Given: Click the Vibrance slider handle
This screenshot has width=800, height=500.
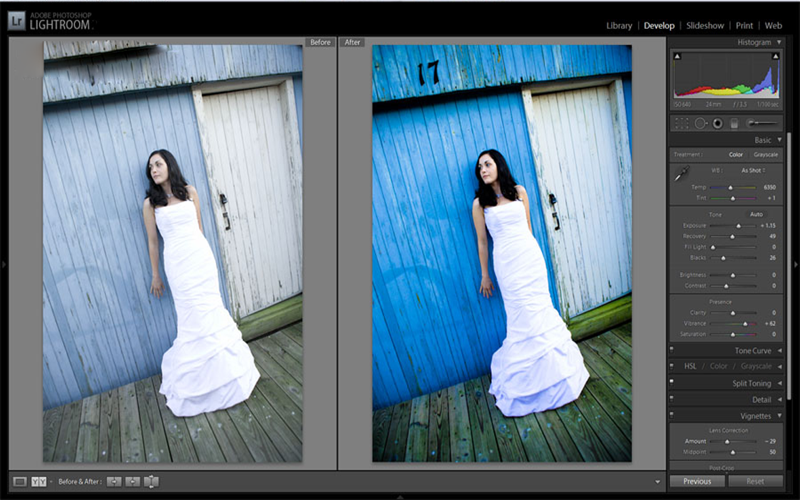Looking at the screenshot, I should [745, 324].
